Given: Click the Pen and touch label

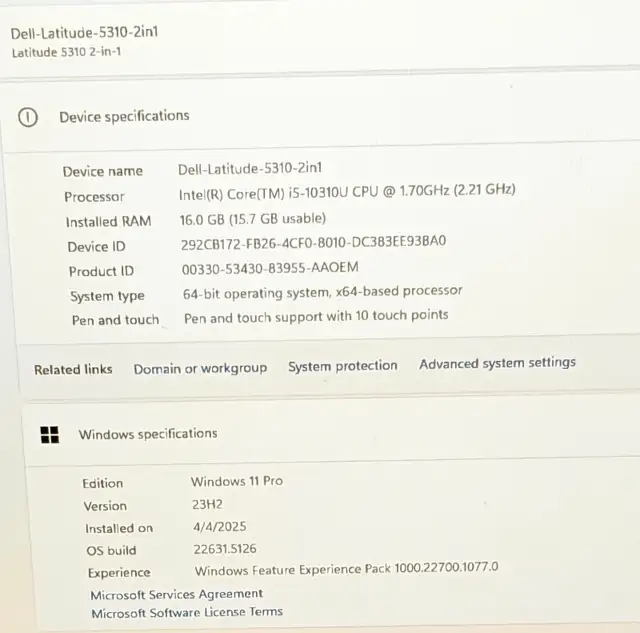Looking at the screenshot, I should tap(116, 320).
